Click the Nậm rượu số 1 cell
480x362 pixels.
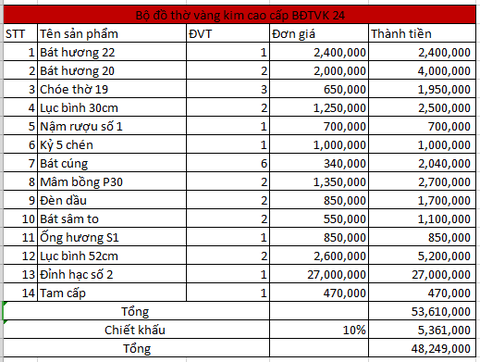click(112, 126)
